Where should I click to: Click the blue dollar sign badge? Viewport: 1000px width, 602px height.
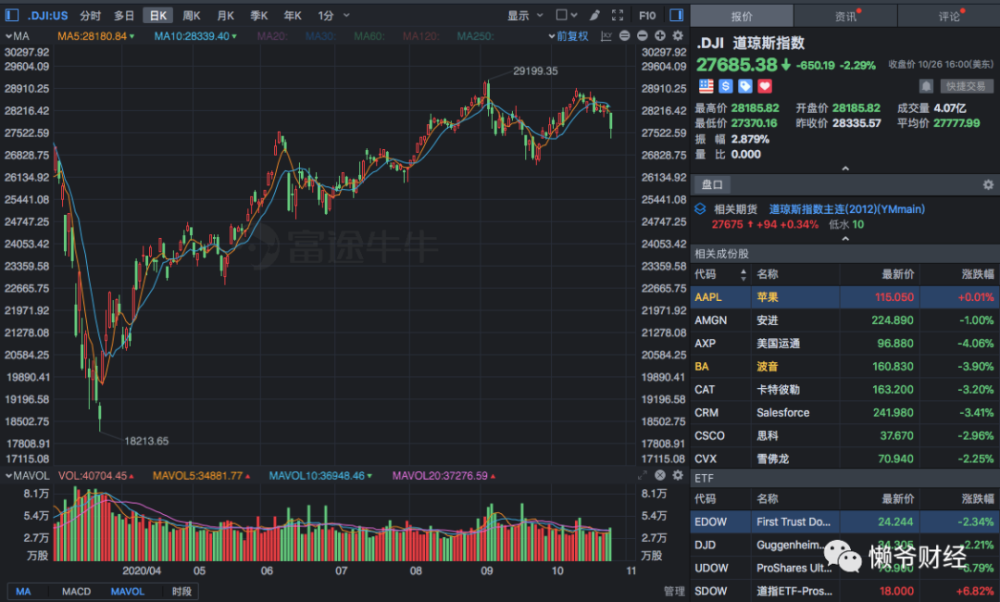(726, 86)
